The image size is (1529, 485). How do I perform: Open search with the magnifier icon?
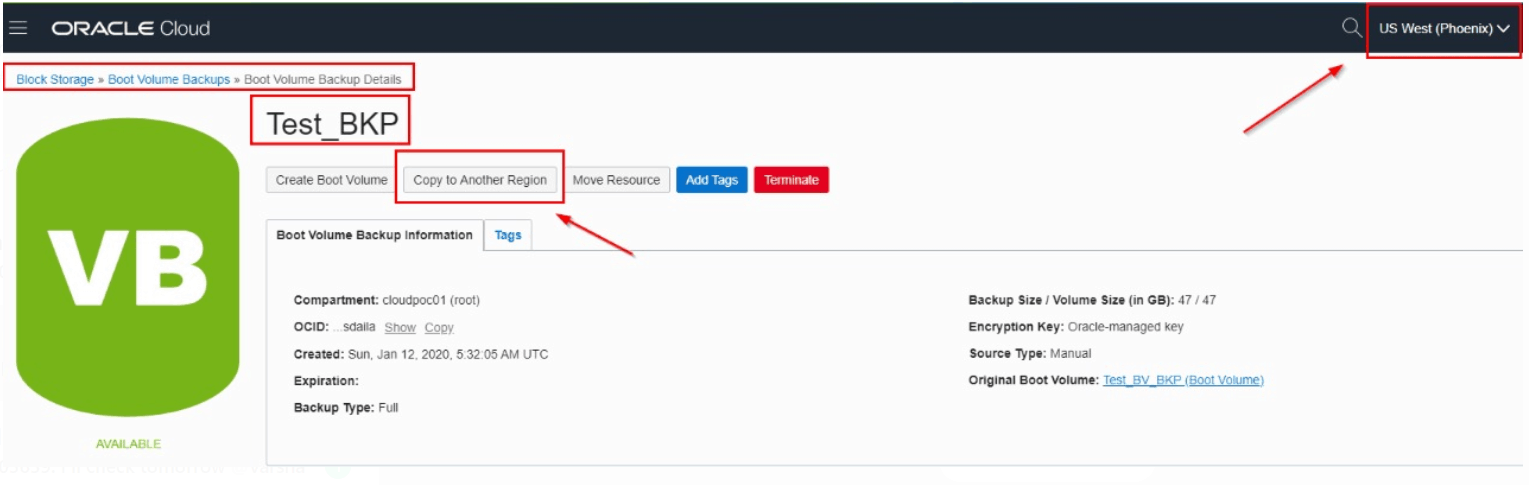coord(1351,28)
